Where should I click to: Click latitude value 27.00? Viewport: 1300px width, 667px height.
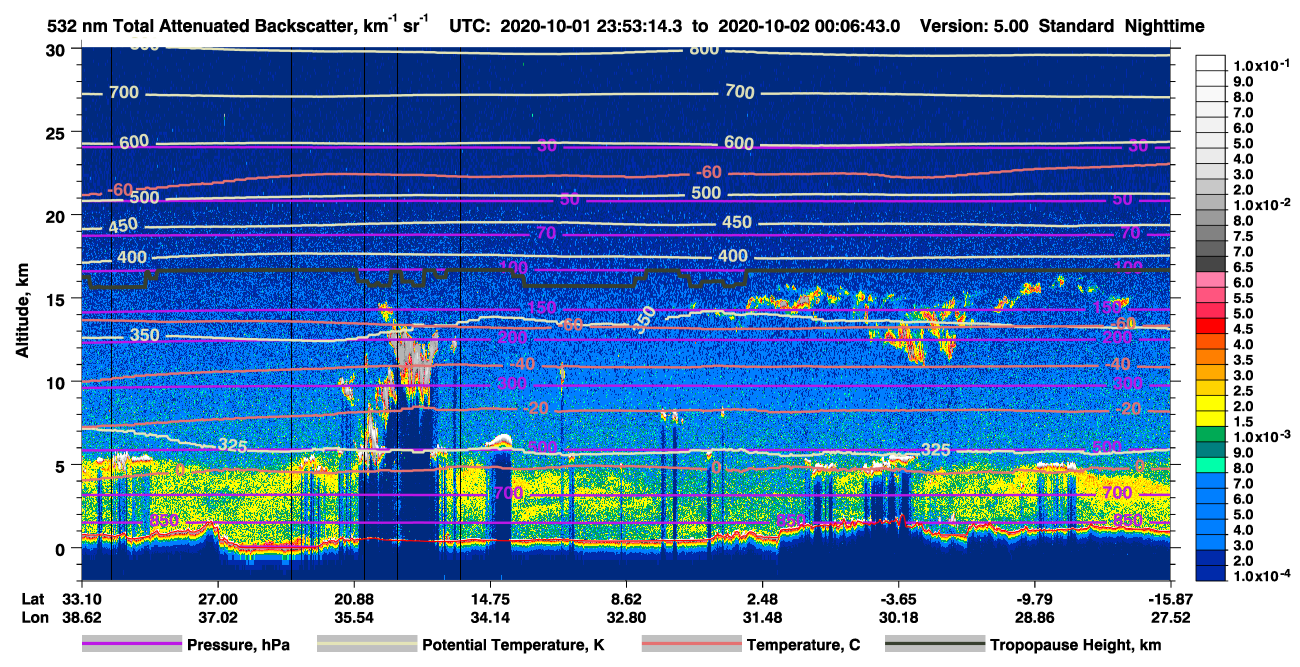[x=217, y=598]
